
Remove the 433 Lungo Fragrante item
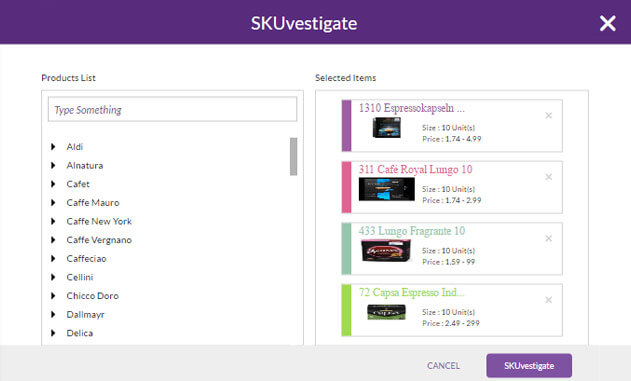pyautogui.click(x=549, y=239)
